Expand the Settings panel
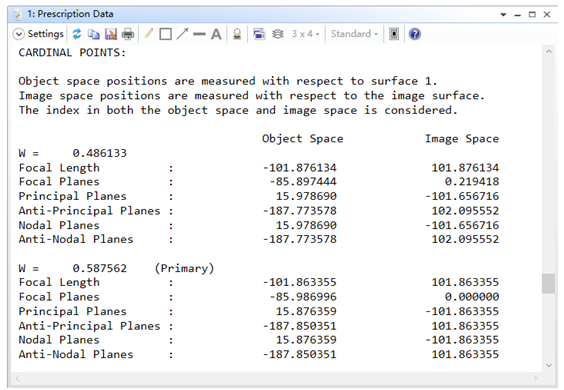Screen dimensions: 564x390 [38, 34]
